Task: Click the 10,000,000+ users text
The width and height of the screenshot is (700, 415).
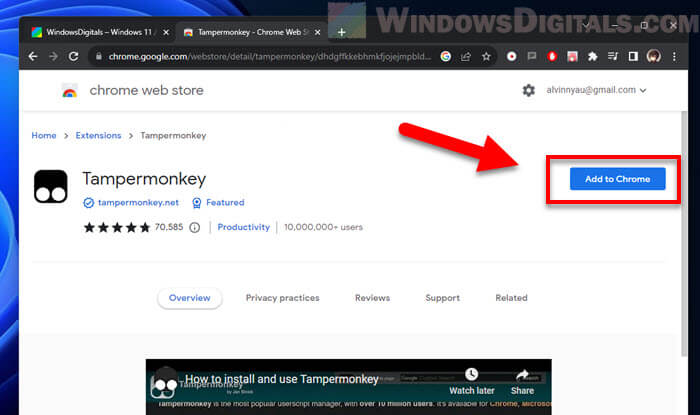Action: click(323, 227)
